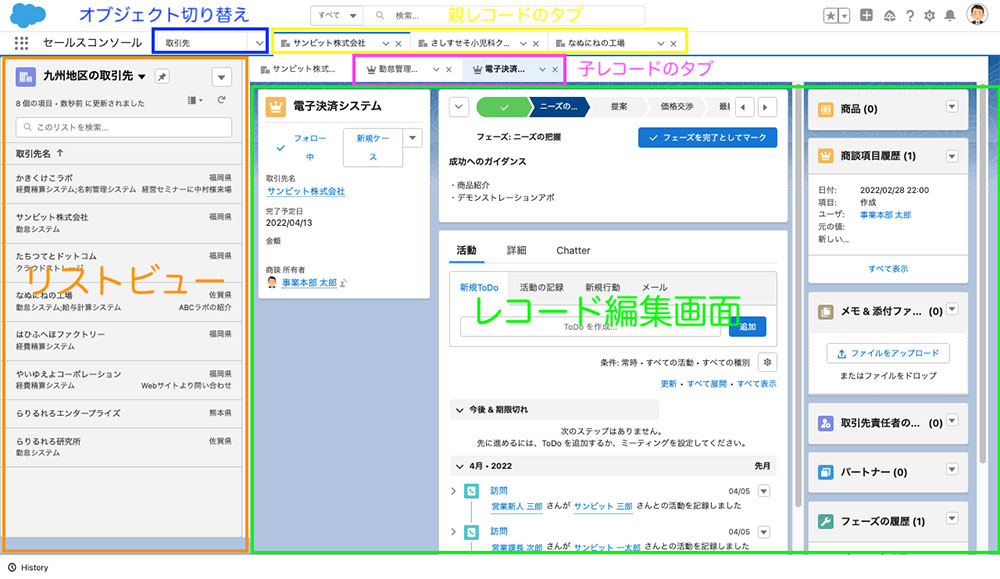Refresh the list view
The height and width of the screenshot is (579, 1000).
pyautogui.click(x=221, y=100)
